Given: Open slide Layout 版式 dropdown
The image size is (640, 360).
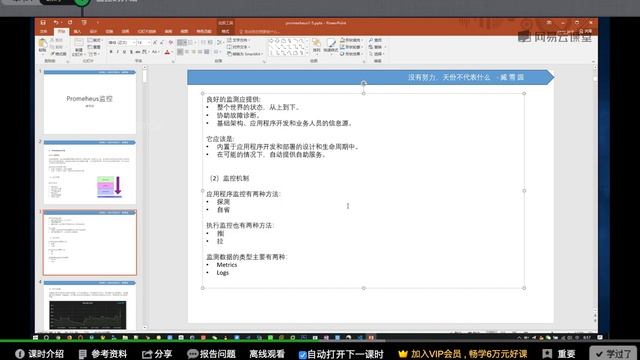Looking at the screenshot, I should [94, 40].
